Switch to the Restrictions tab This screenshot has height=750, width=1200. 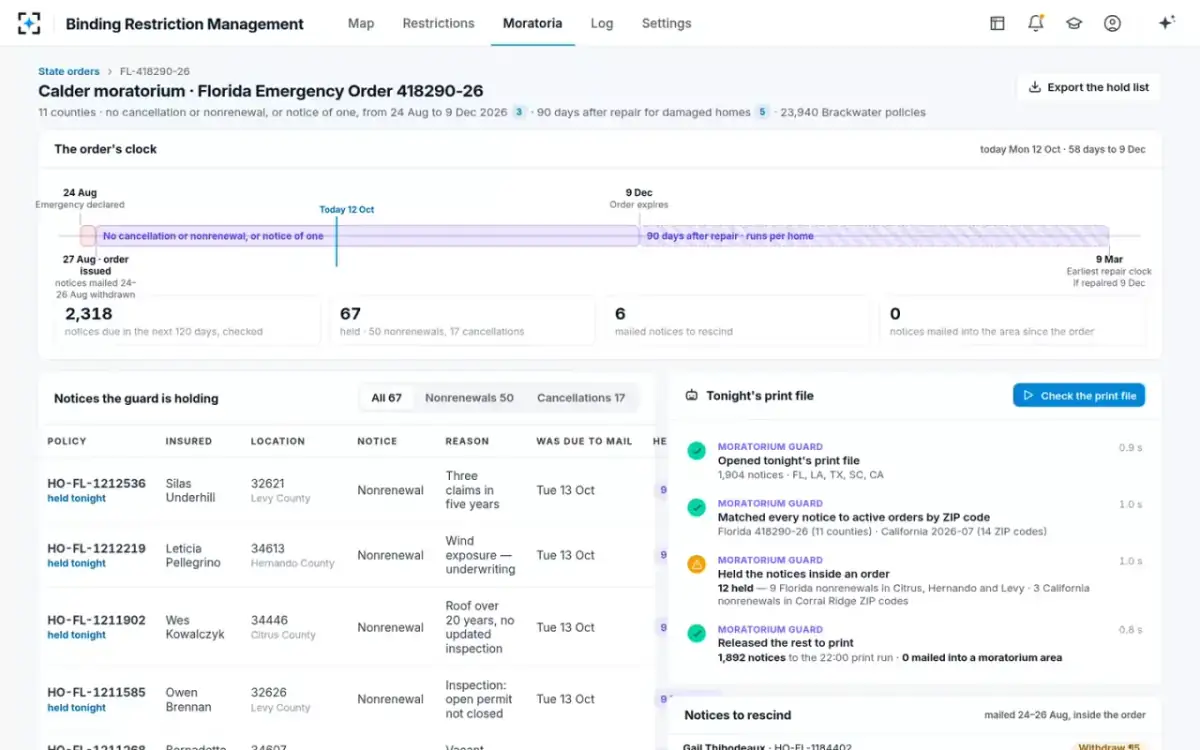(438, 23)
